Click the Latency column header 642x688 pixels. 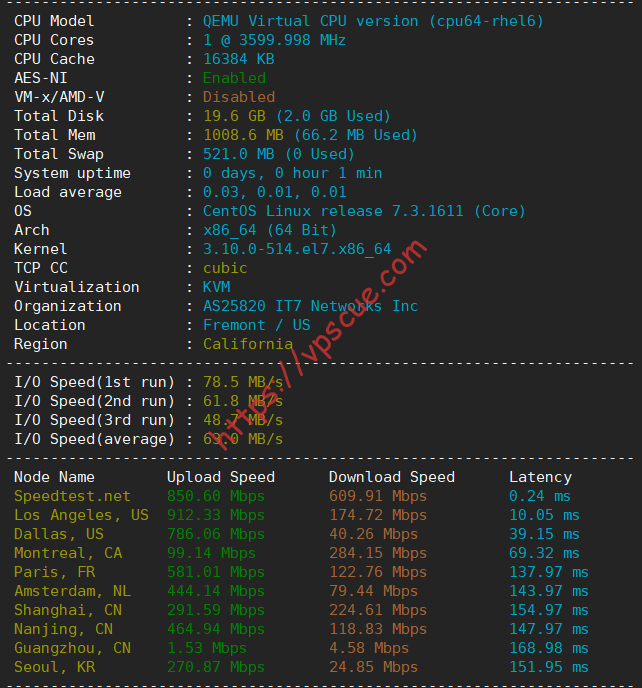point(541,477)
